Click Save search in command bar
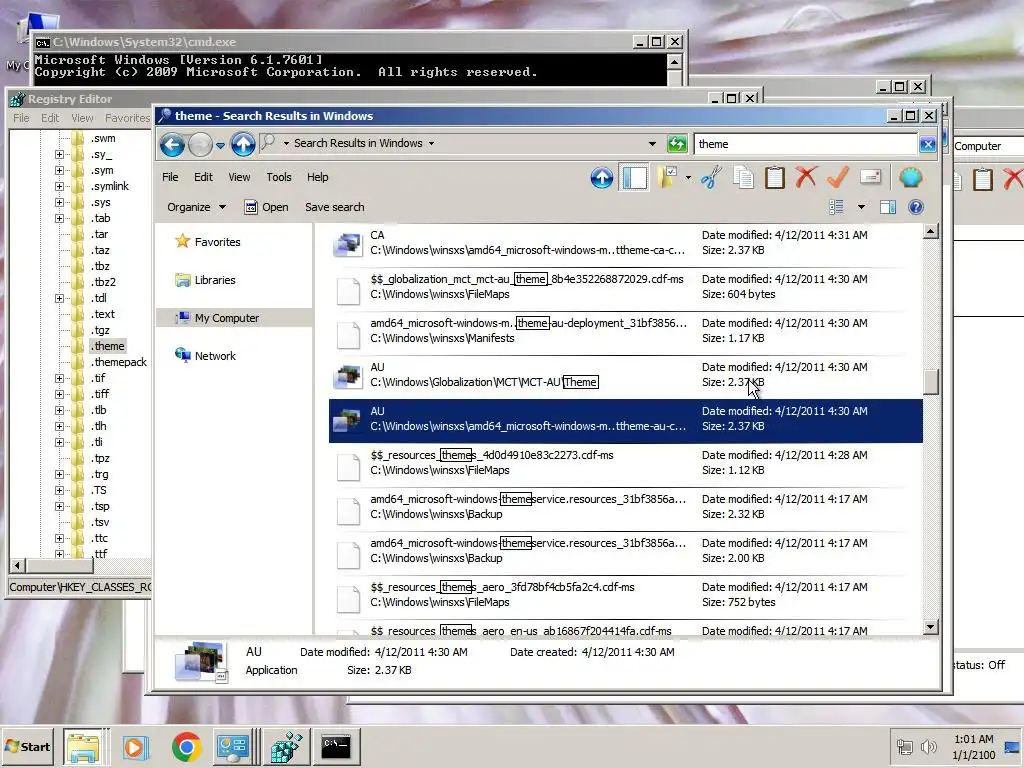The width and height of the screenshot is (1024, 768). pyautogui.click(x=334, y=207)
